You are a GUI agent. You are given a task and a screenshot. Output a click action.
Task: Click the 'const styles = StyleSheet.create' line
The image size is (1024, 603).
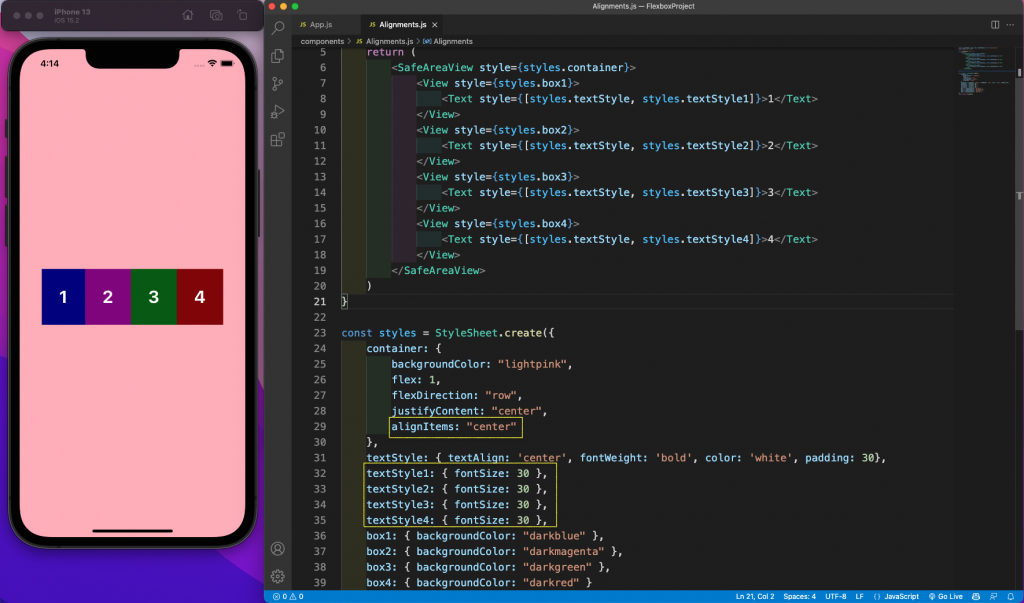click(447, 333)
